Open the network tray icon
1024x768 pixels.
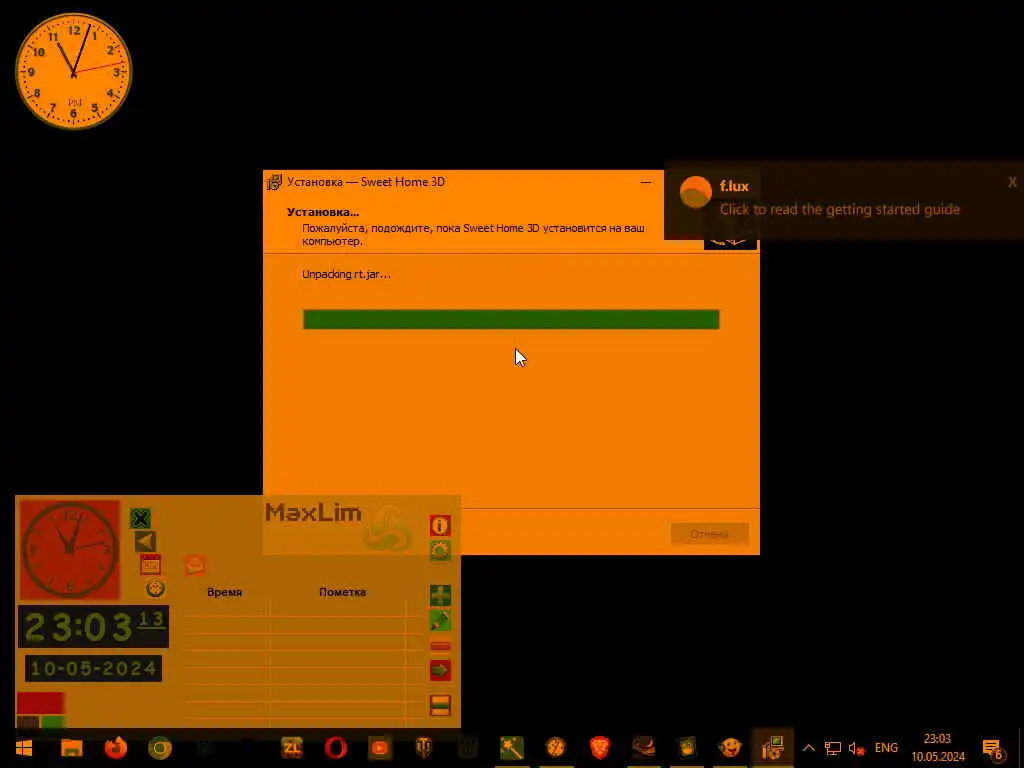[x=833, y=748]
